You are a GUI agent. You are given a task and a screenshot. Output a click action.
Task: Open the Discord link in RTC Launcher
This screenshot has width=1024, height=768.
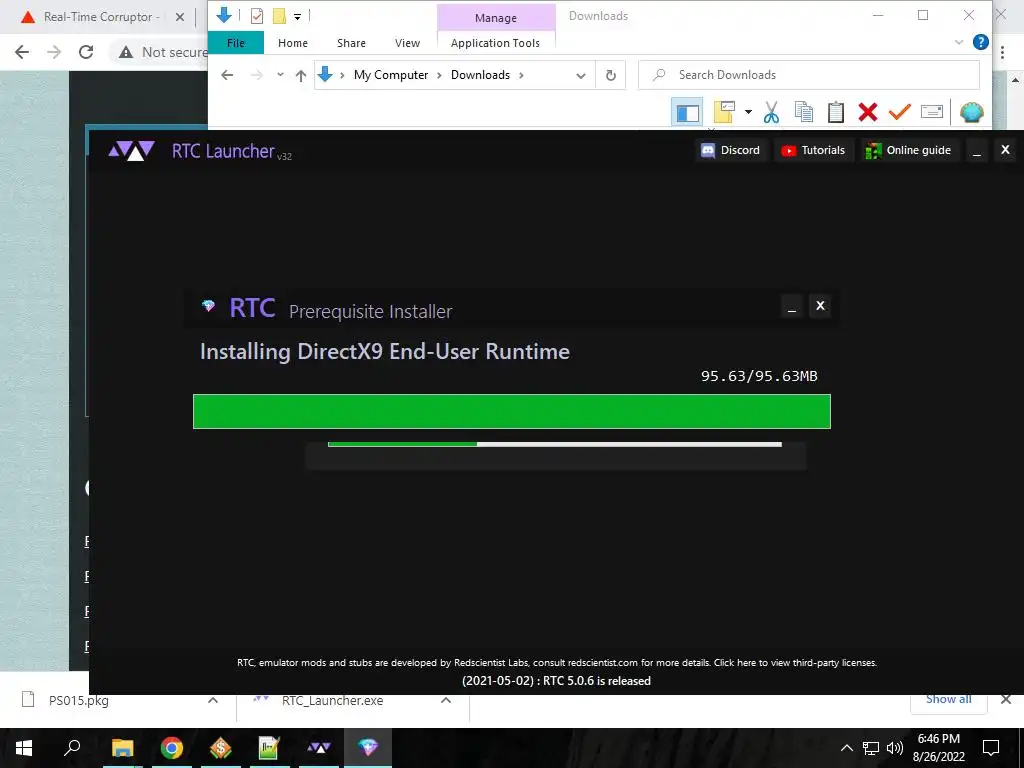(x=730, y=150)
